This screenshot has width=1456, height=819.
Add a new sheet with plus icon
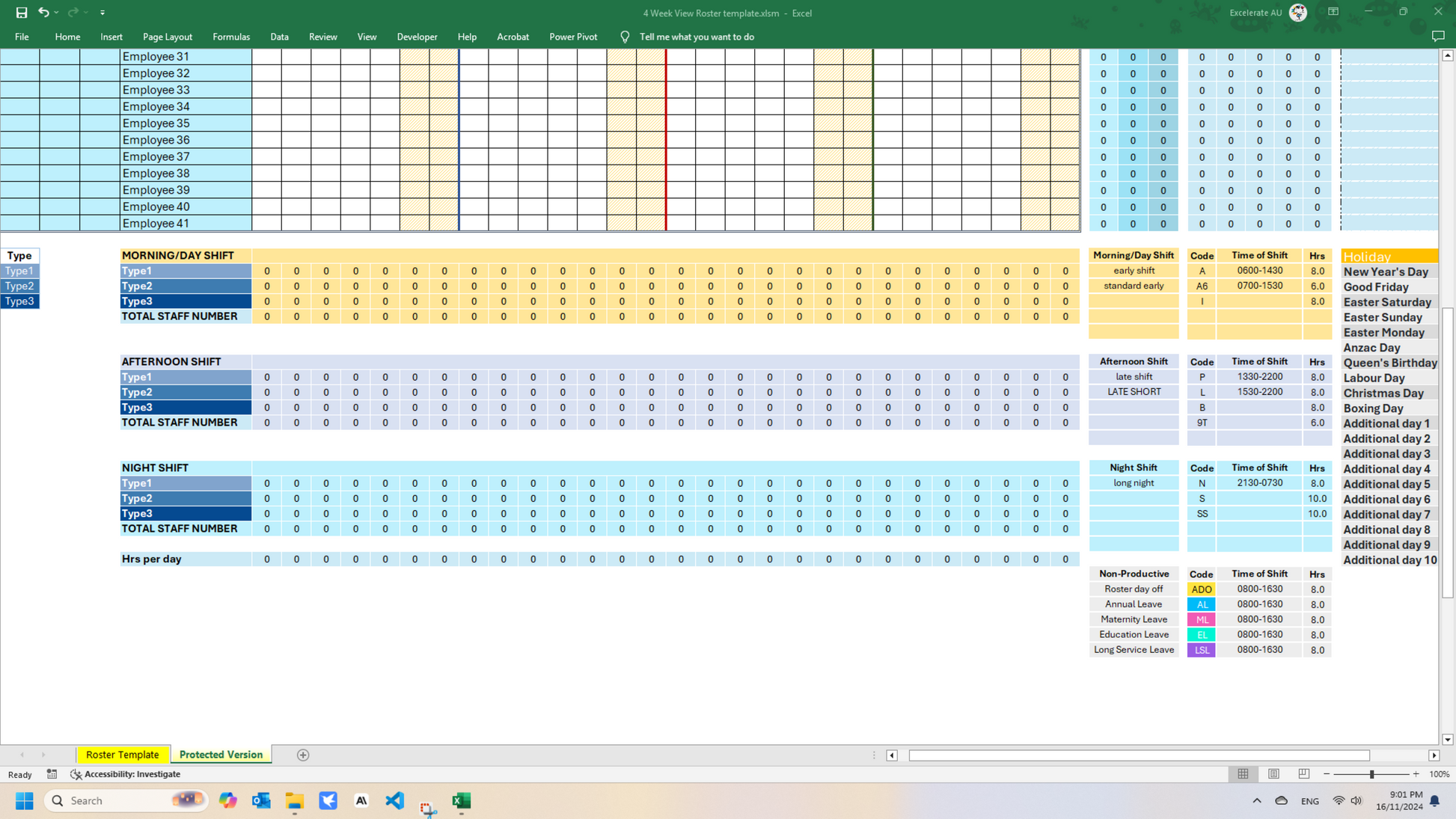pos(303,755)
